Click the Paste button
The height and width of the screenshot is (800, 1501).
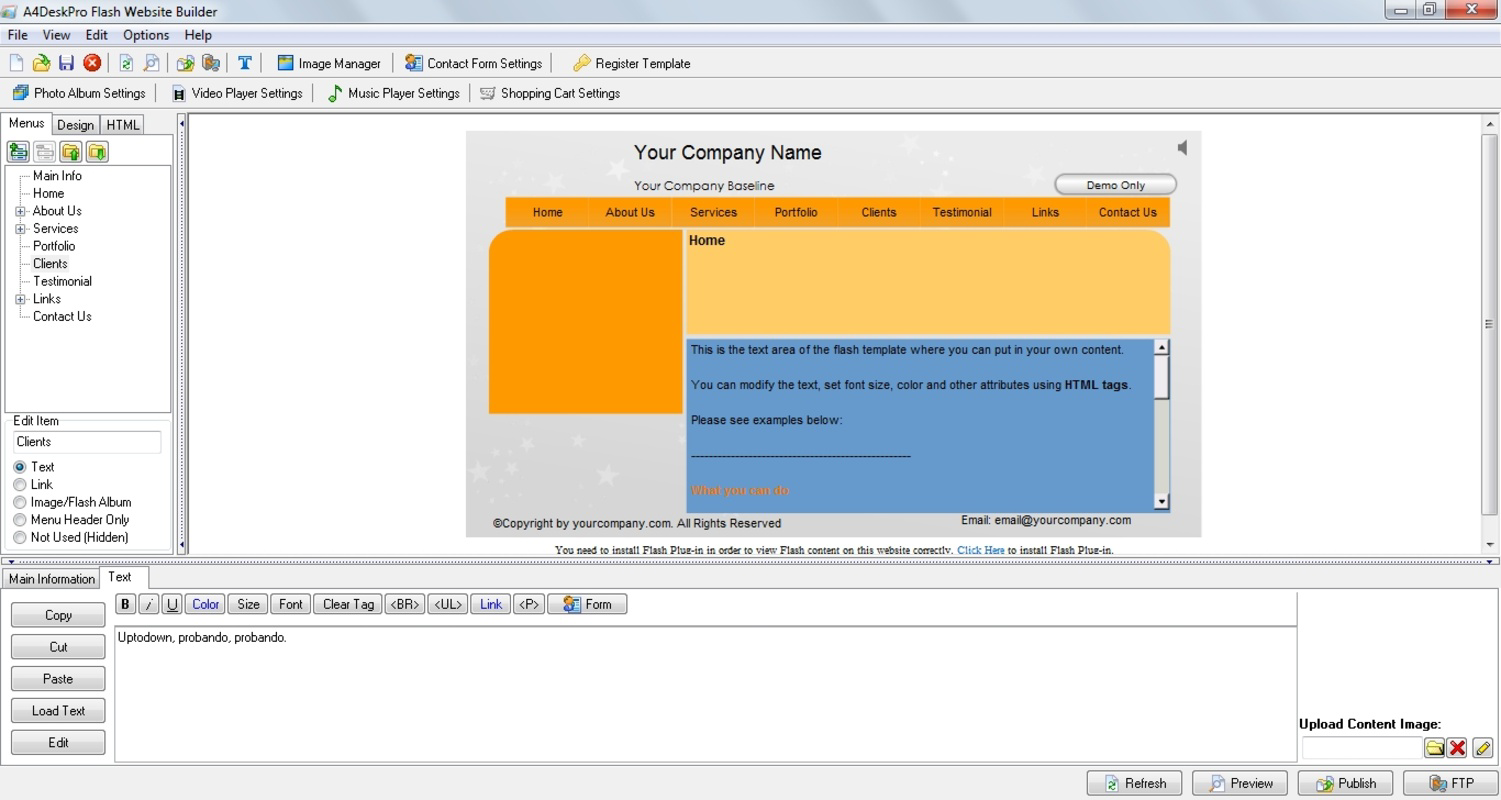58,679
